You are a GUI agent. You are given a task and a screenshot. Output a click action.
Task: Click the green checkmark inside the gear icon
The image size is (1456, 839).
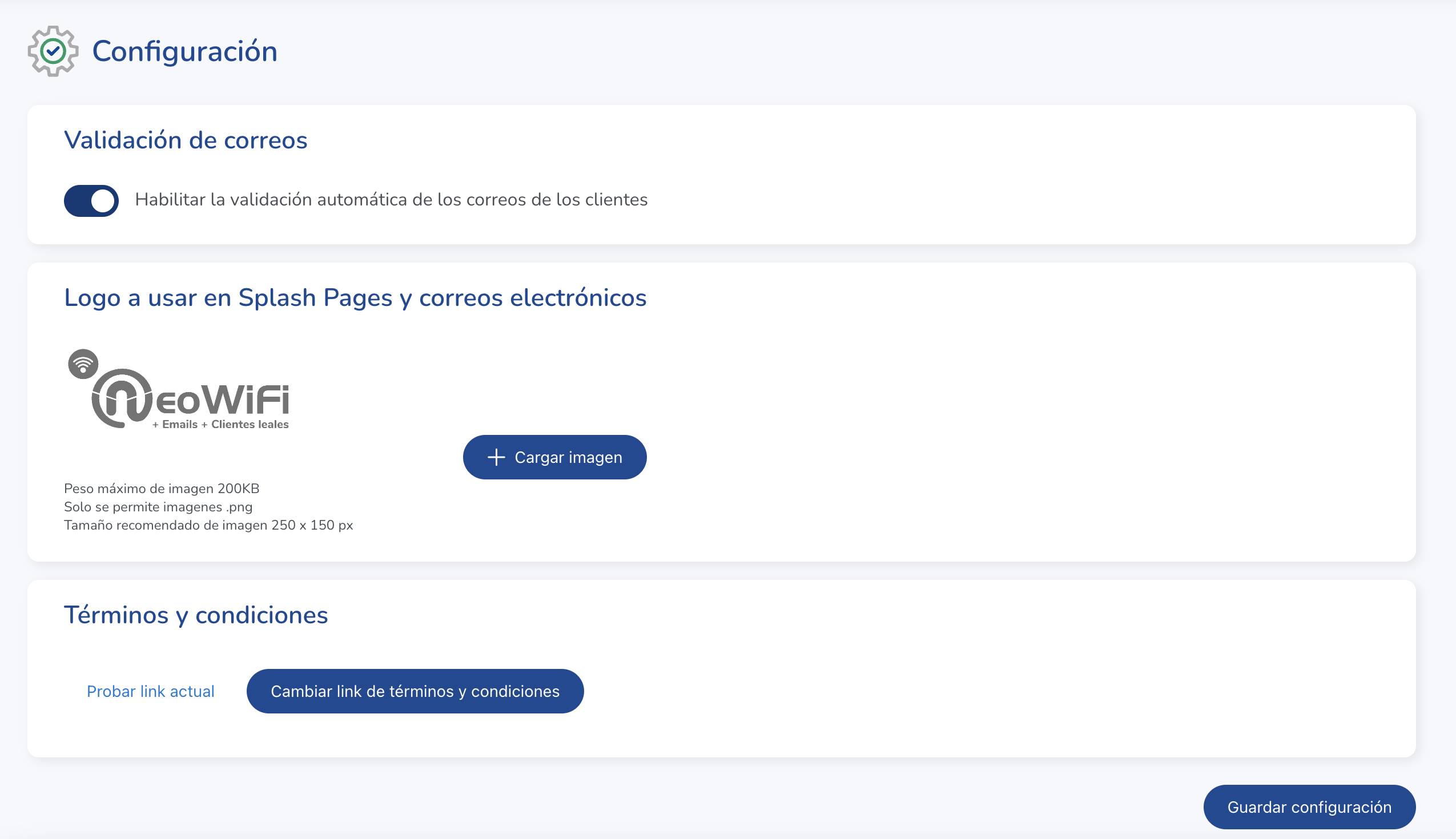tap(52, 51)
